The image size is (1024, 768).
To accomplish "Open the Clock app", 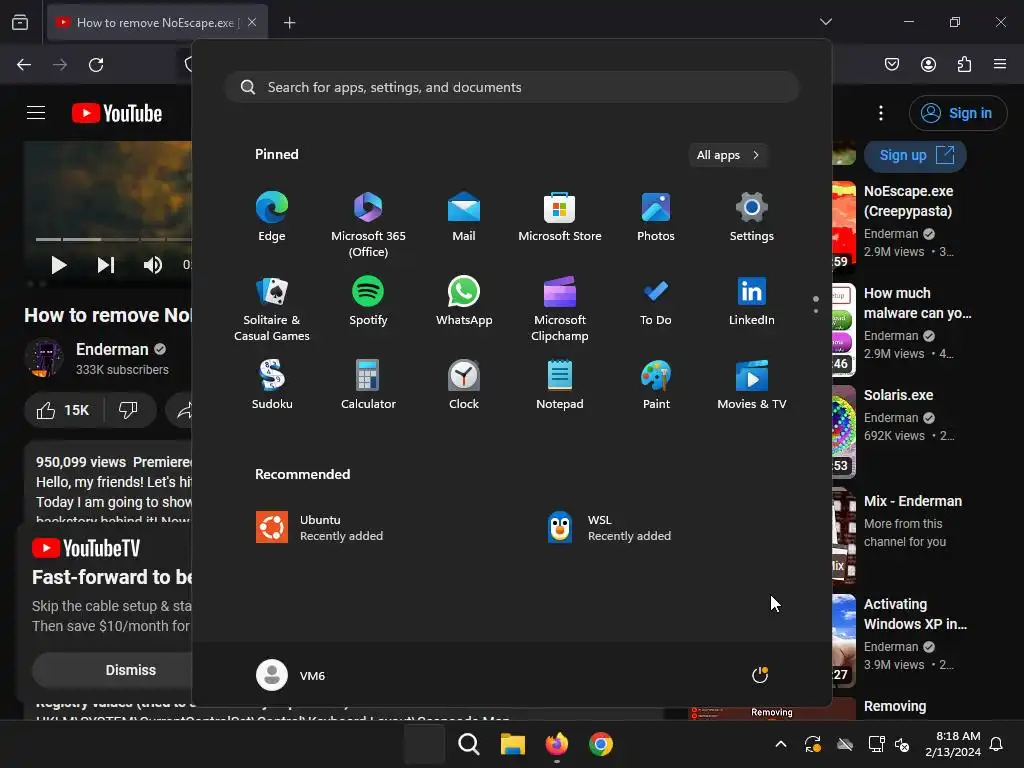I will (464, 385).
